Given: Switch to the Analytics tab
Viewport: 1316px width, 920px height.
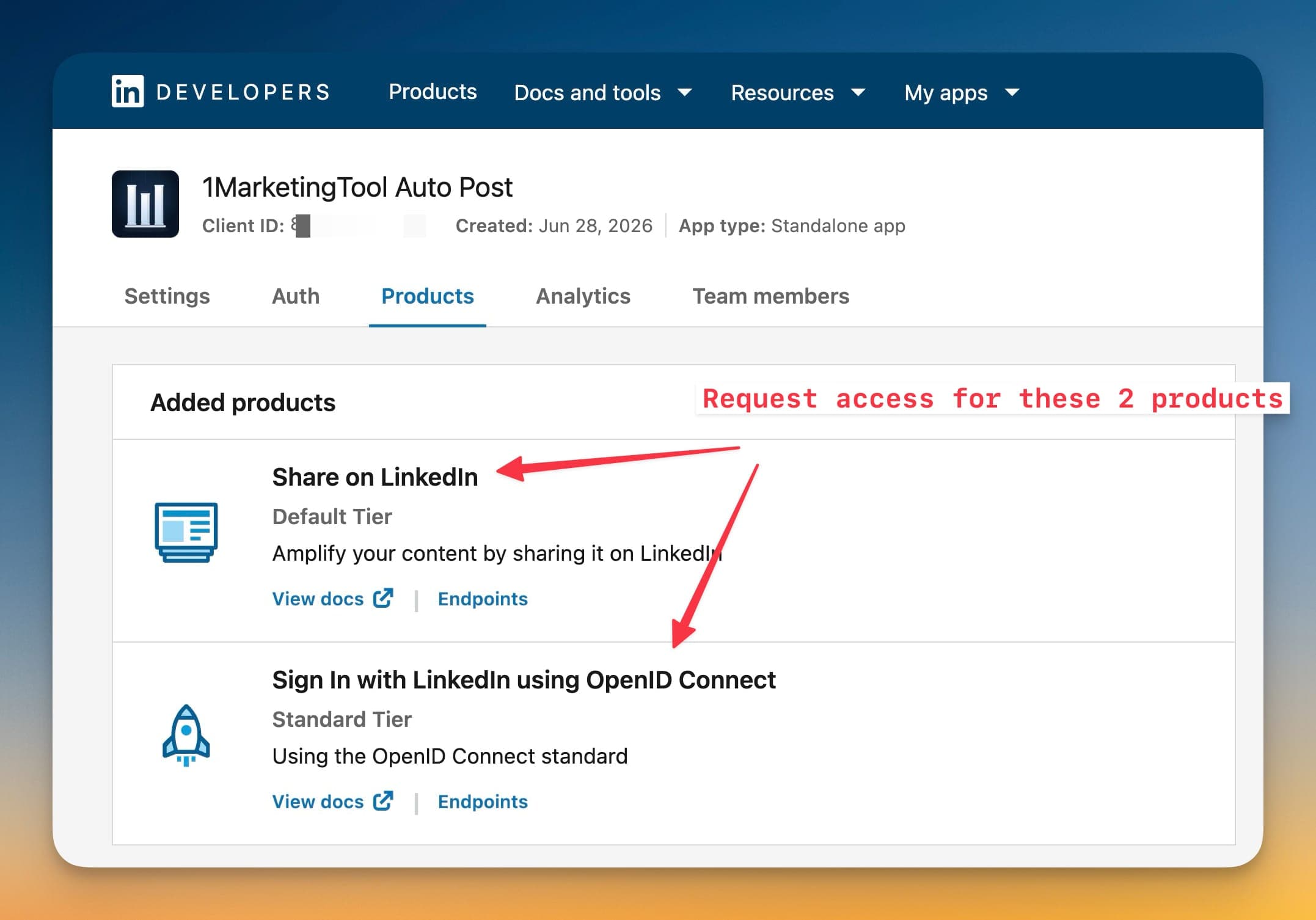Looking at the screenshot, I should [583, 296].
